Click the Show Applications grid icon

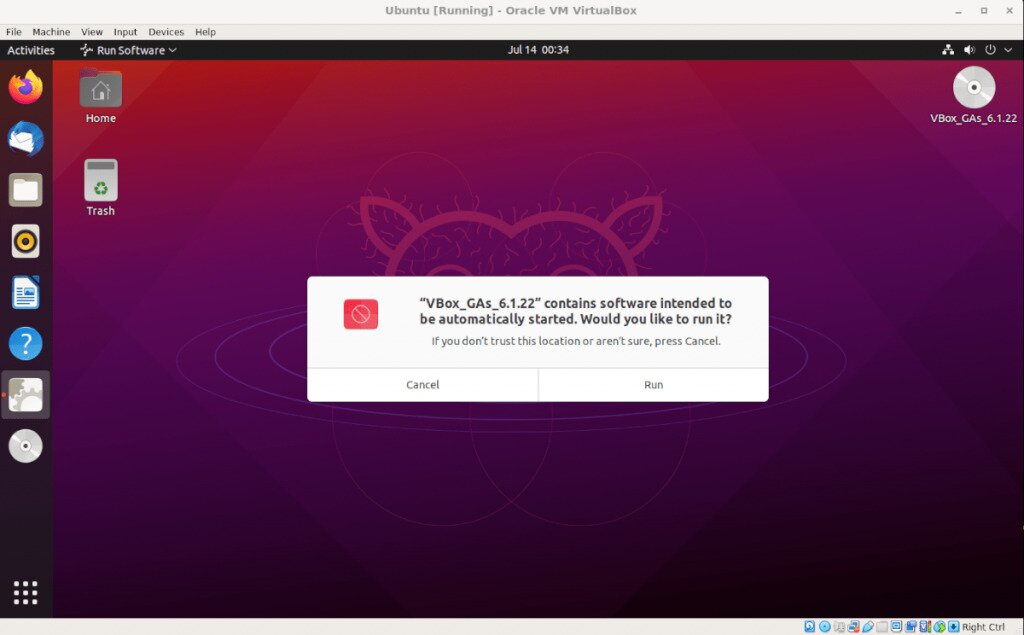click(25, 593)
